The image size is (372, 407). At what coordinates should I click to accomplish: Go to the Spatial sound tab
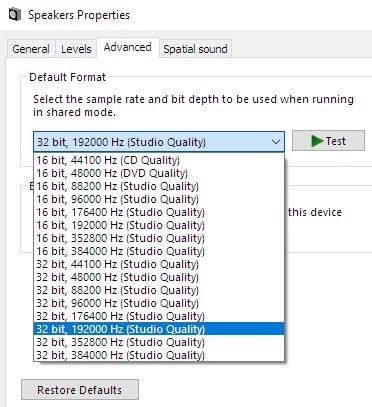[195, 49]
